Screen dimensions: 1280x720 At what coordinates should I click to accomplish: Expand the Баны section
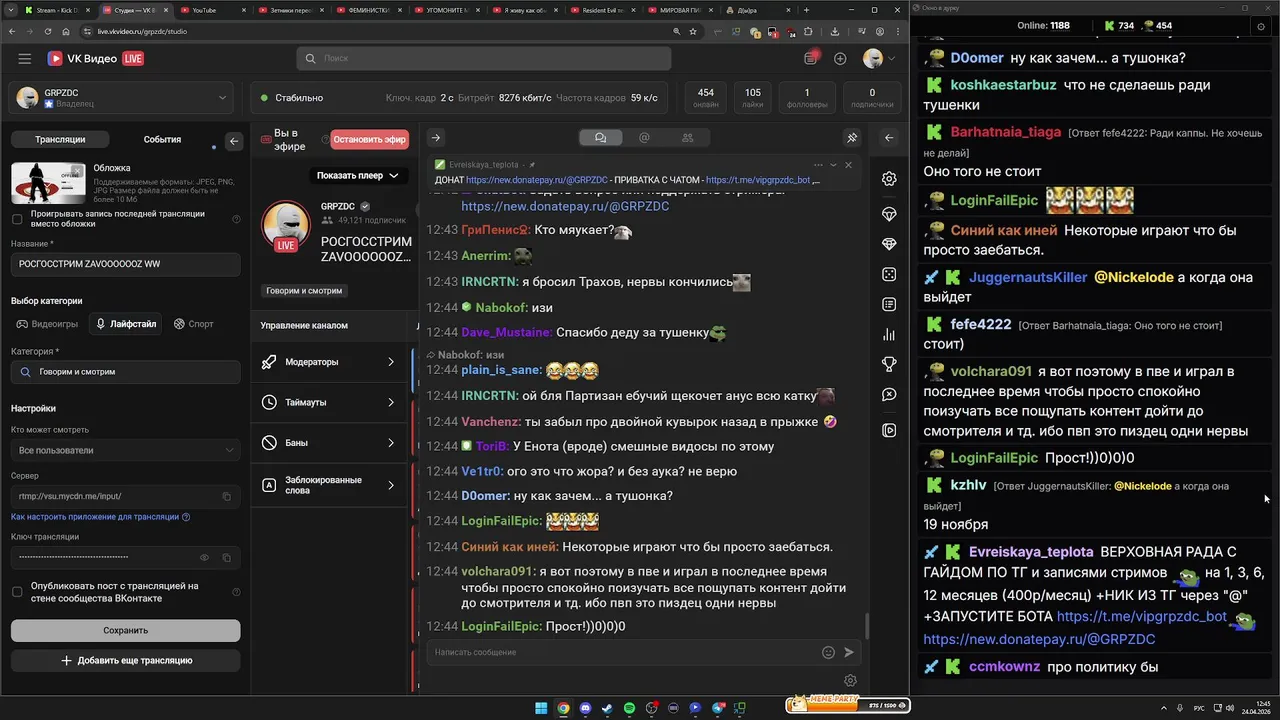(329, 442)
